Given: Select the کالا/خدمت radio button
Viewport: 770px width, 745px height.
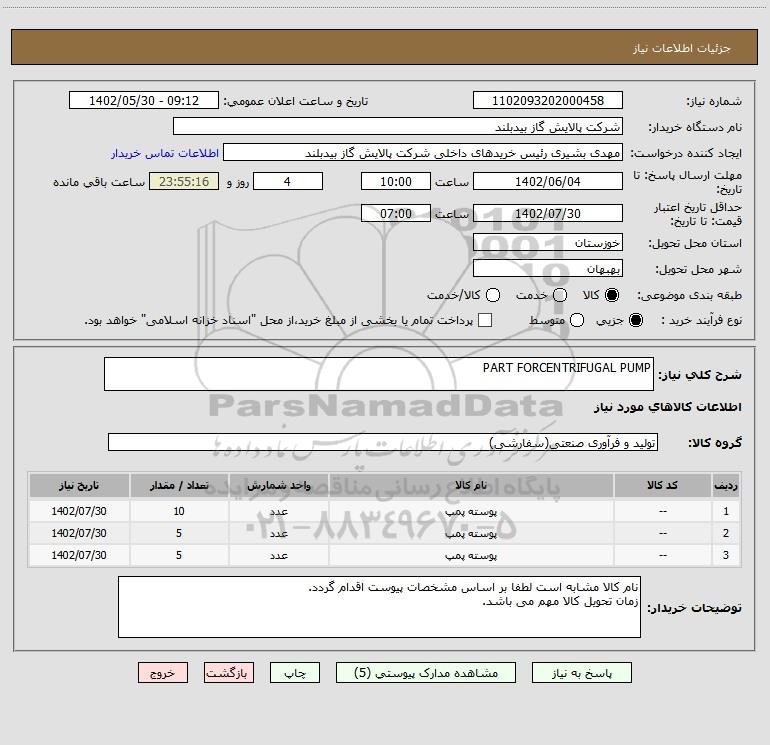Looking at the screenshot, I should tap(493, 295).
